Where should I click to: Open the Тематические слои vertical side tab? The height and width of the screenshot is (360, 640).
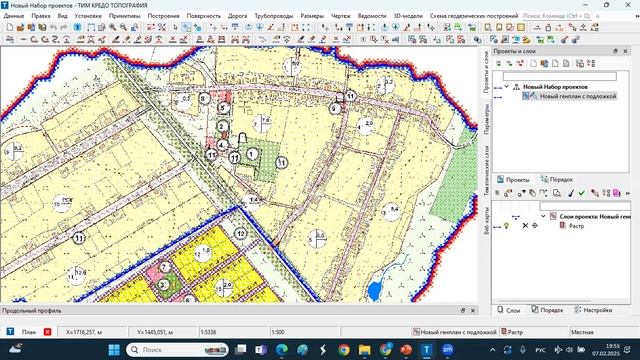tap(487, 171)
